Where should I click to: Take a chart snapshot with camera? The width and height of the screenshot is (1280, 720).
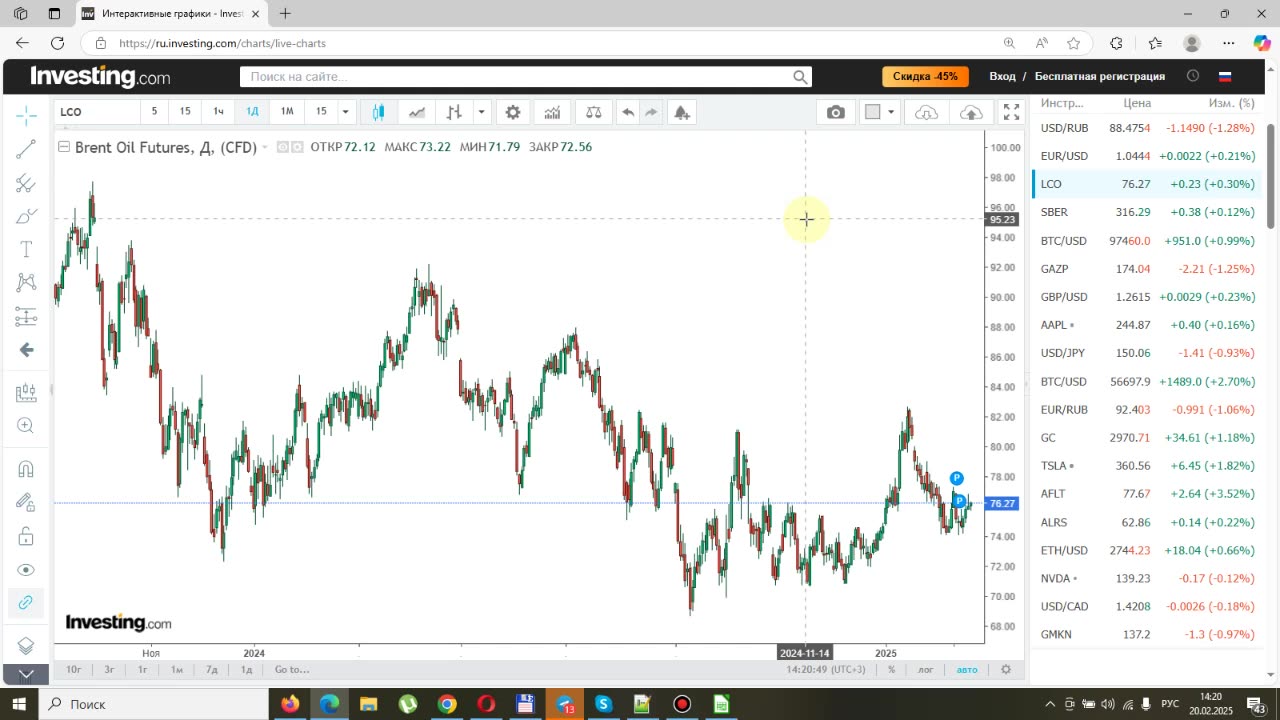(836, 112)
